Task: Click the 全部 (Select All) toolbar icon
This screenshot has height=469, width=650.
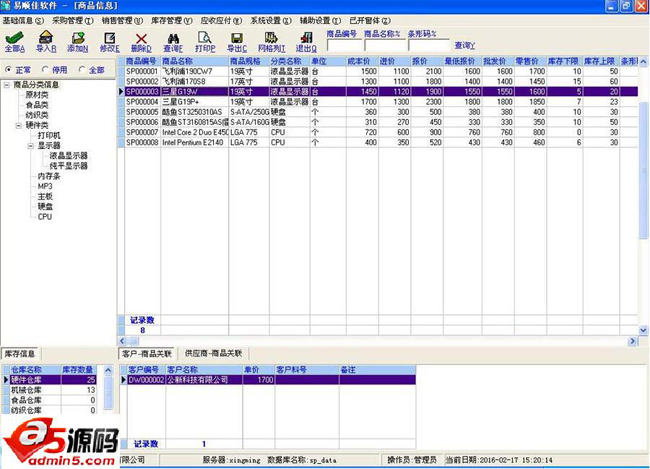Action: point(15,41)
